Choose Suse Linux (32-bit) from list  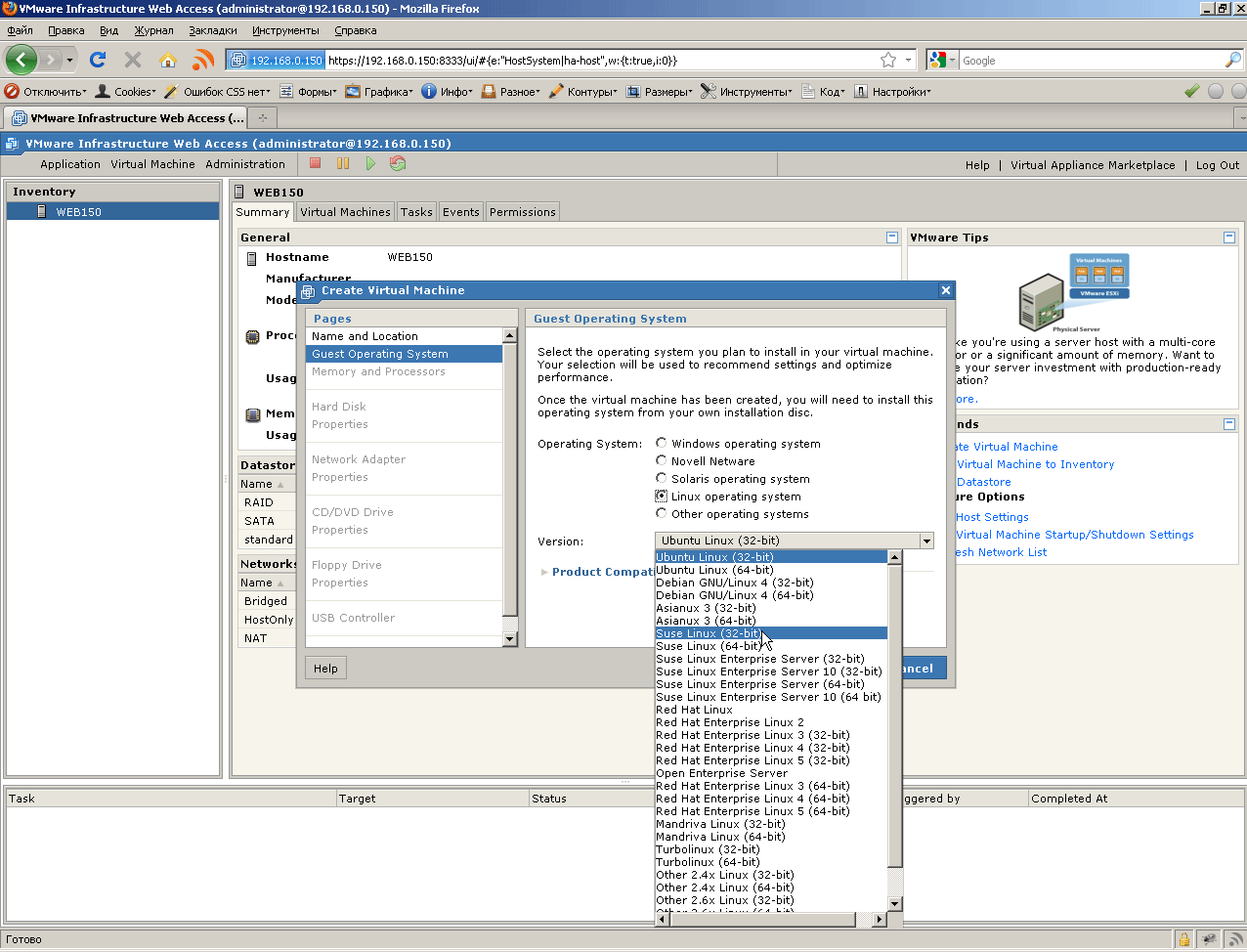tap(771, 633)
